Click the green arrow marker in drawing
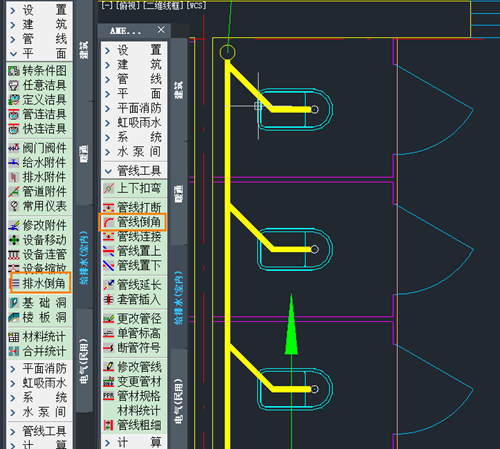This screenshot has height=449, width=500. click(x=291, y=324)
